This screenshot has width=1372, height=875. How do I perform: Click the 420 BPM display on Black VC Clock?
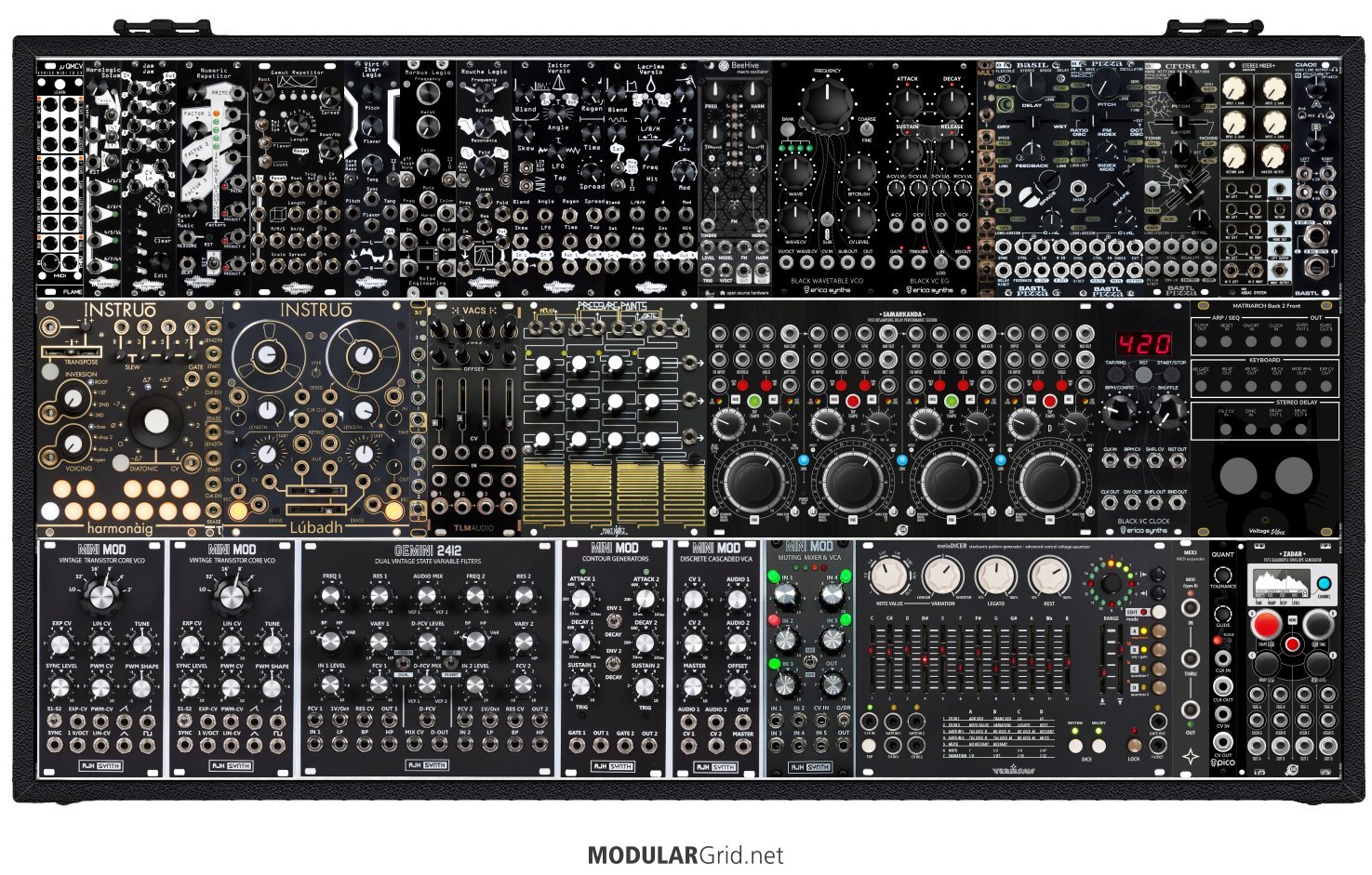tap(1144, 343)
